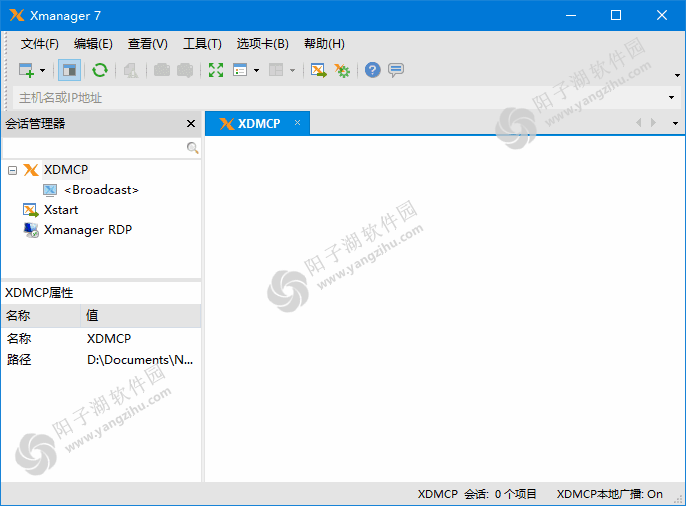
Task: Click the window resize grip corner
Action: click(679, 499)
